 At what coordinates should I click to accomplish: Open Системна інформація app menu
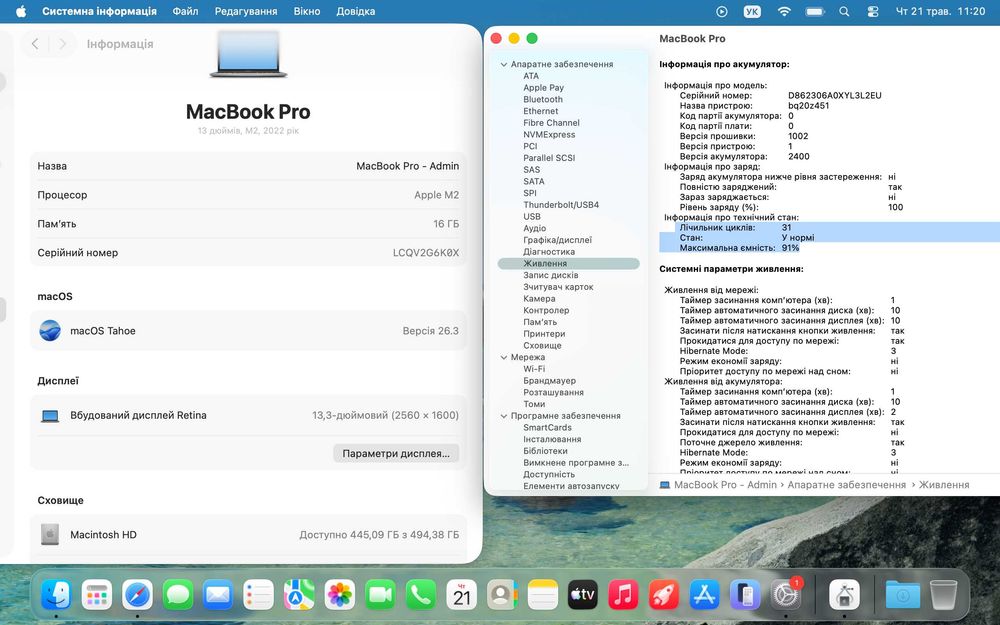pos(99,11)
